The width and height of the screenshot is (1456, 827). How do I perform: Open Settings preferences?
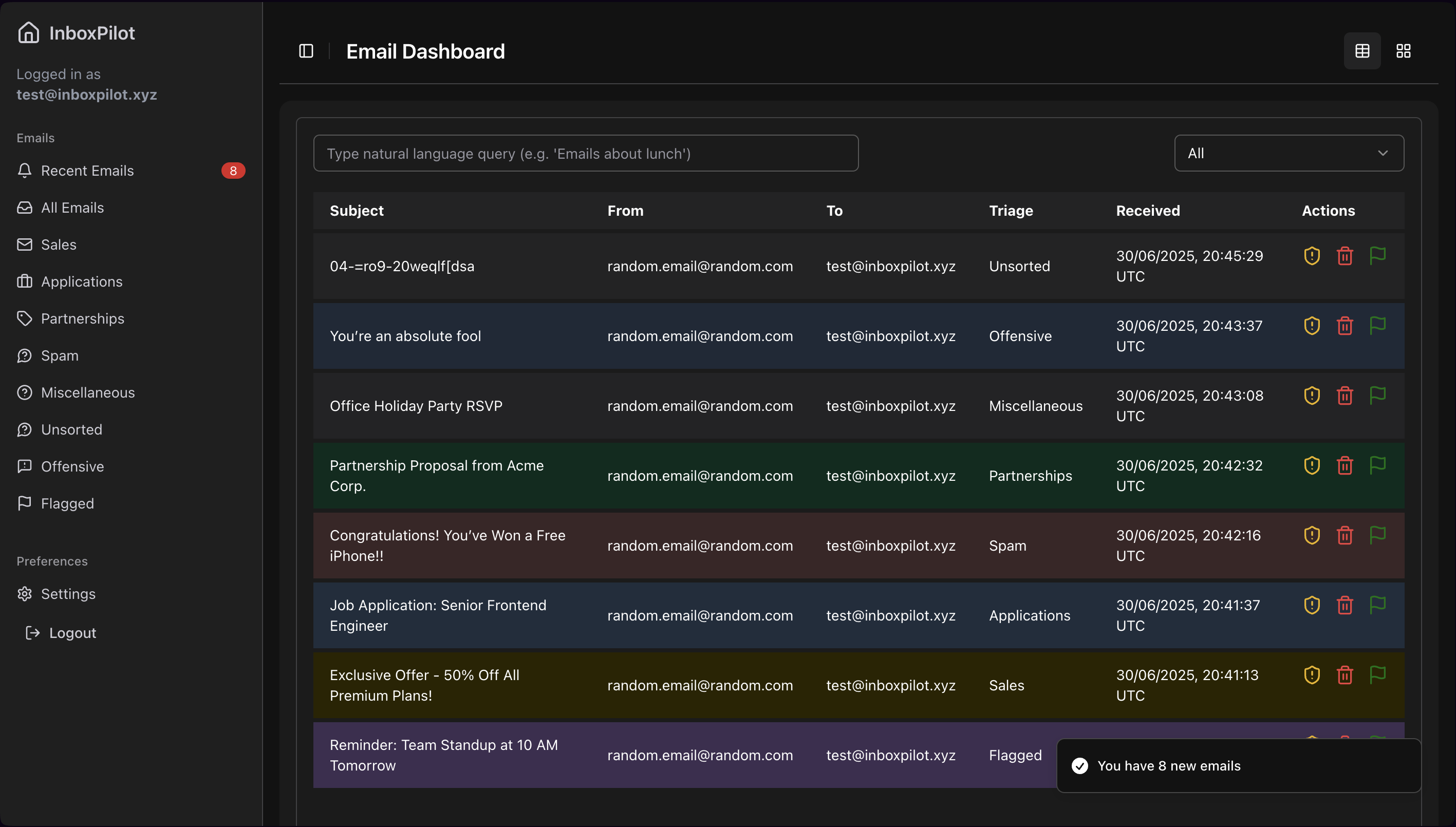(68, 594)
